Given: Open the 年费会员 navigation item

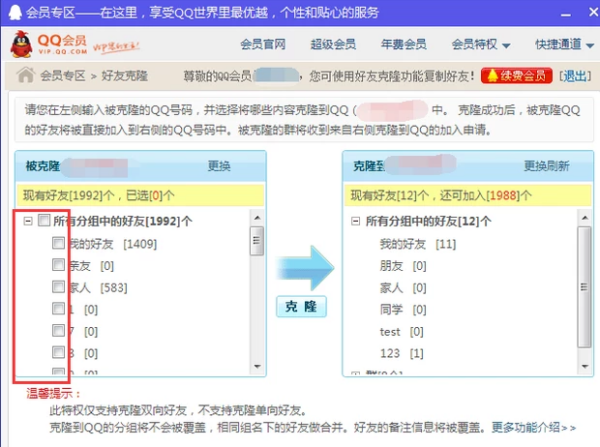Looking at the screenshot, I should (x=403, y=44).
